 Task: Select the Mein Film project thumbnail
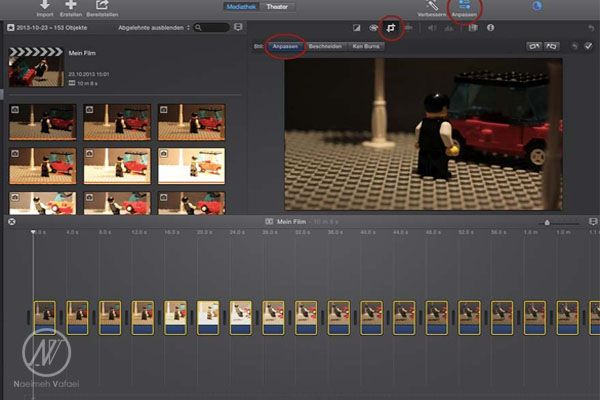(x=36, y=67)
